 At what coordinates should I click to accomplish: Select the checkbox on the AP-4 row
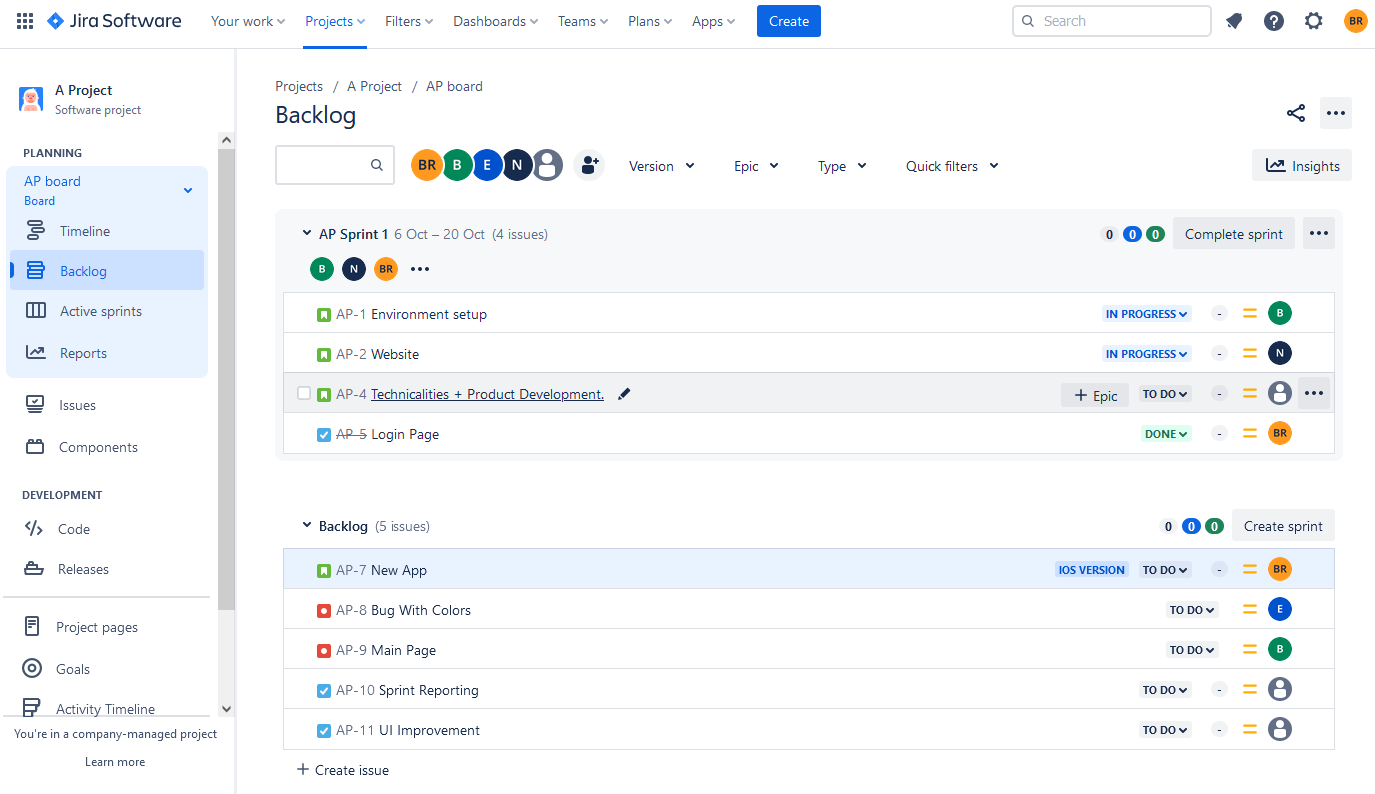[304, 393]
